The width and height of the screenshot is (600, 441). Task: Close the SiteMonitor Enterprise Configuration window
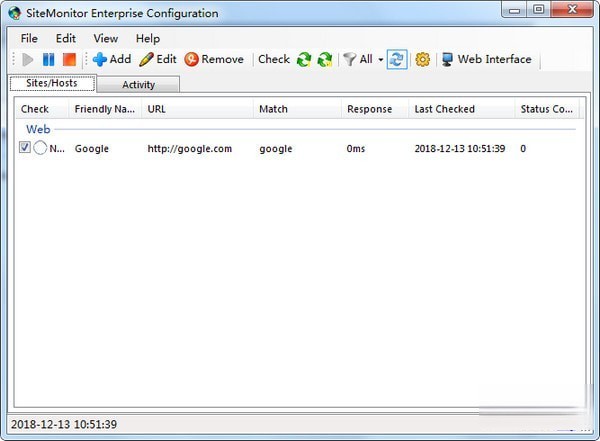coord(572,10)
